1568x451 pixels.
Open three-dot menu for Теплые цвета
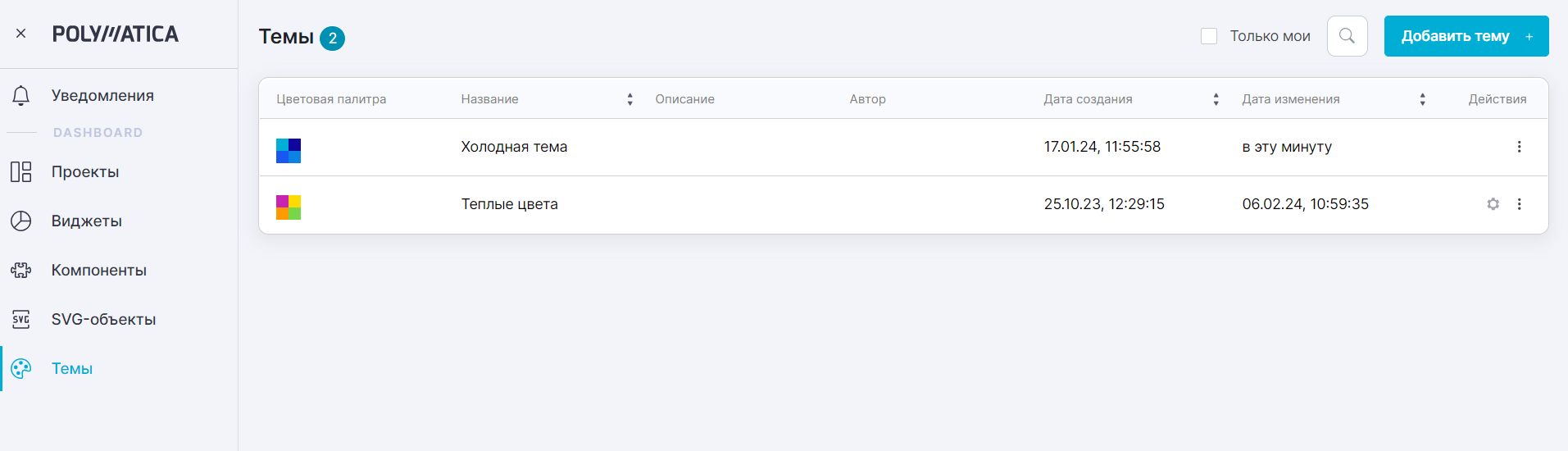[1519, 204]
